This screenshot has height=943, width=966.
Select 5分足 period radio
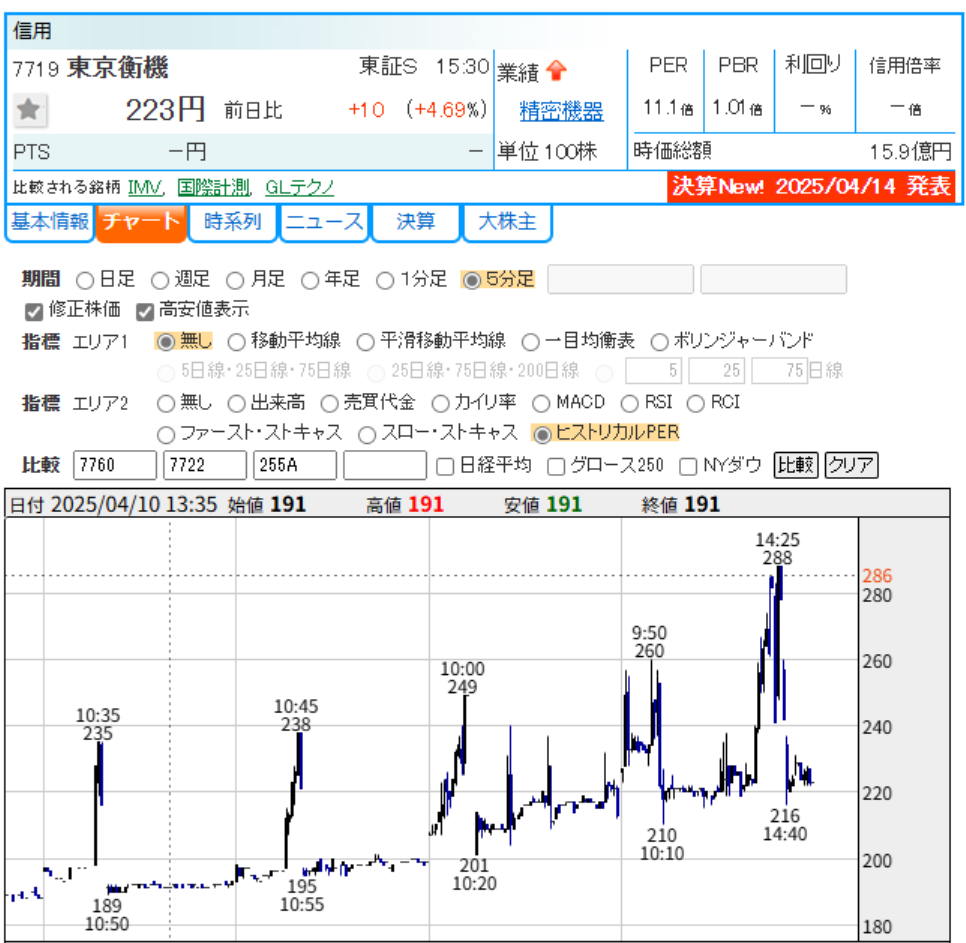tap(471, 281)
